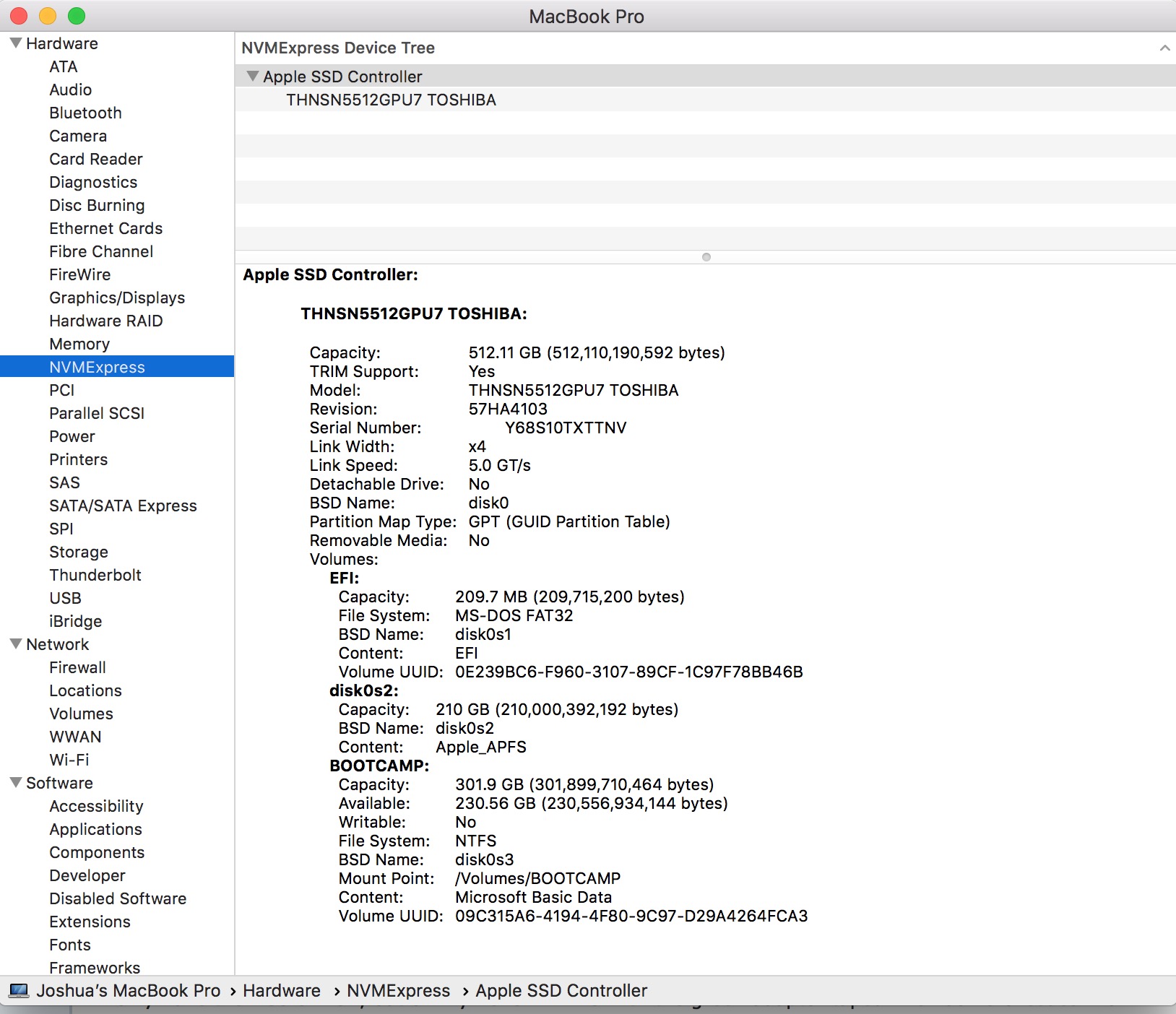1176x1014 pixels.
Task: Click NVMExpress in the path bar
Action: tap(399, 990)
